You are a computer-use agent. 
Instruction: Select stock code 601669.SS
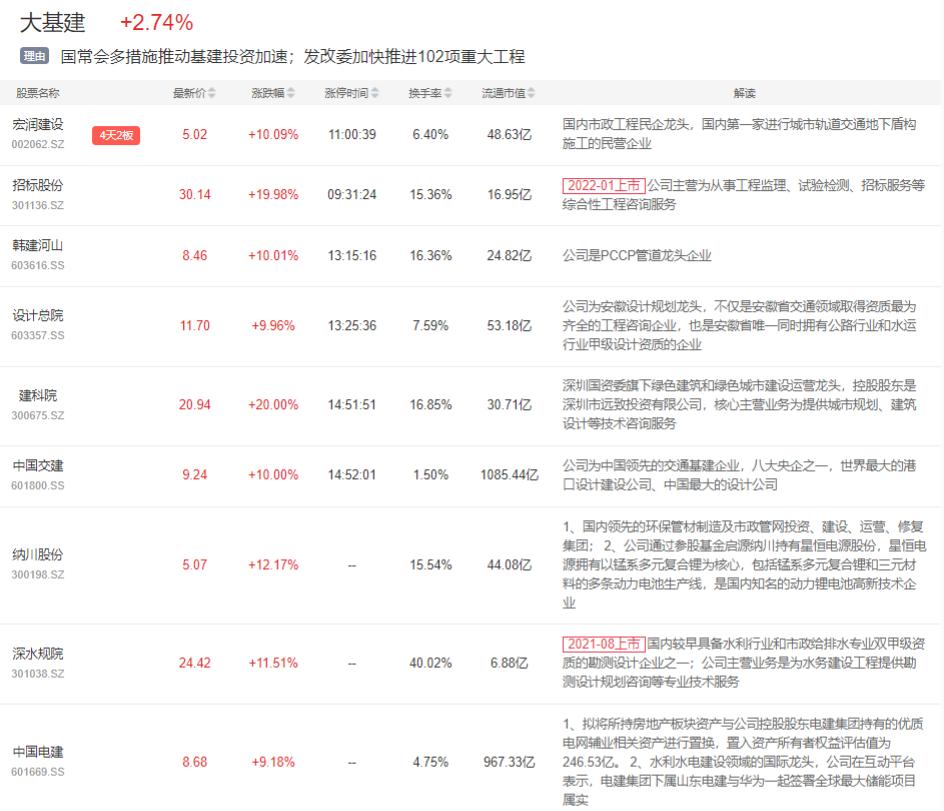(x=38, y=772)
